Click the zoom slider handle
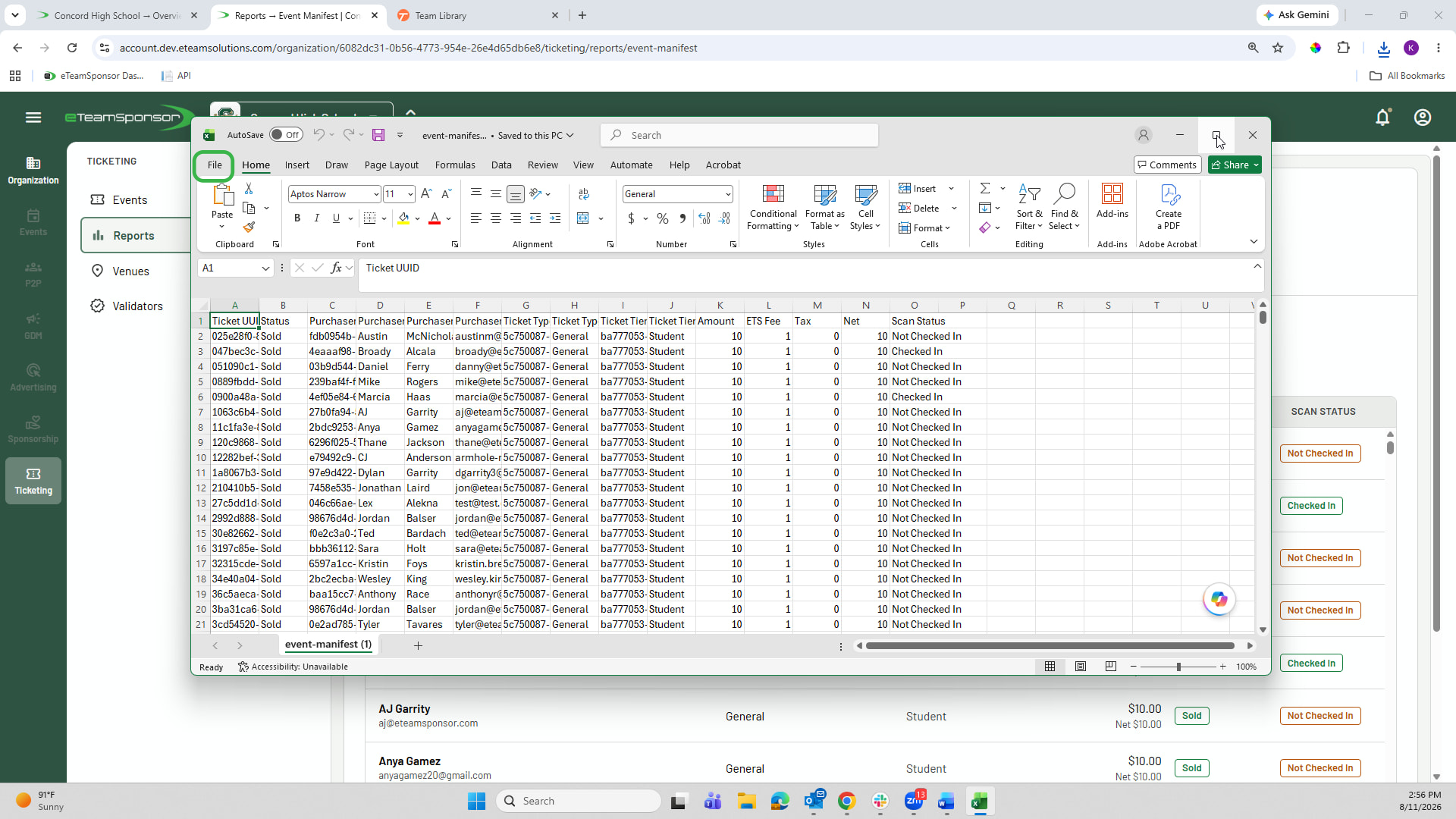1456x819 pixels. pos(1178,667)
